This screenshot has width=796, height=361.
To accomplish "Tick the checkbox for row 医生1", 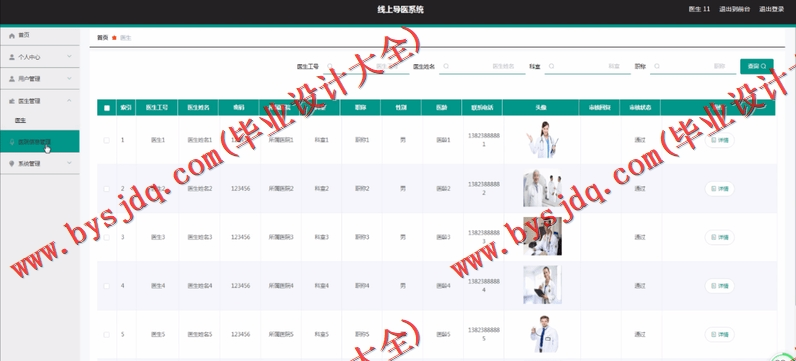I will click(107, 140).
